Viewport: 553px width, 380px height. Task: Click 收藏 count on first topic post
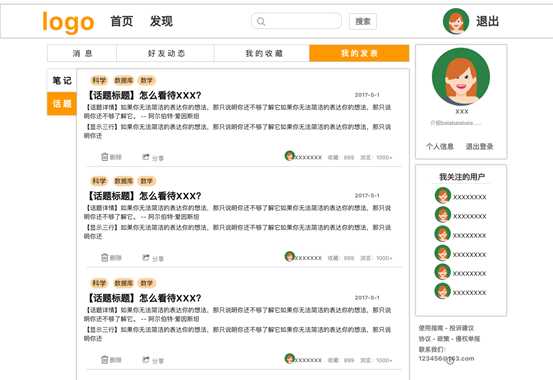tap(341, 157)
